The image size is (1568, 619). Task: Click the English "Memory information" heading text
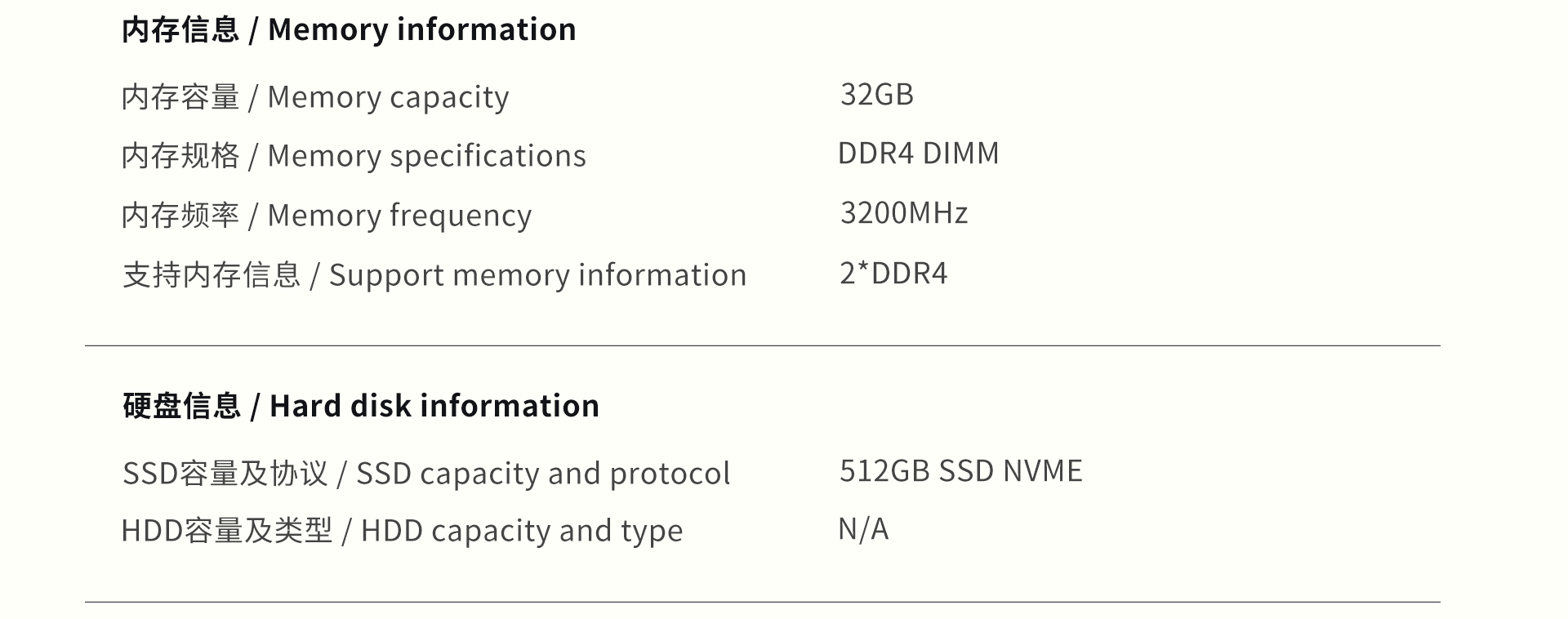coord(421,30)
